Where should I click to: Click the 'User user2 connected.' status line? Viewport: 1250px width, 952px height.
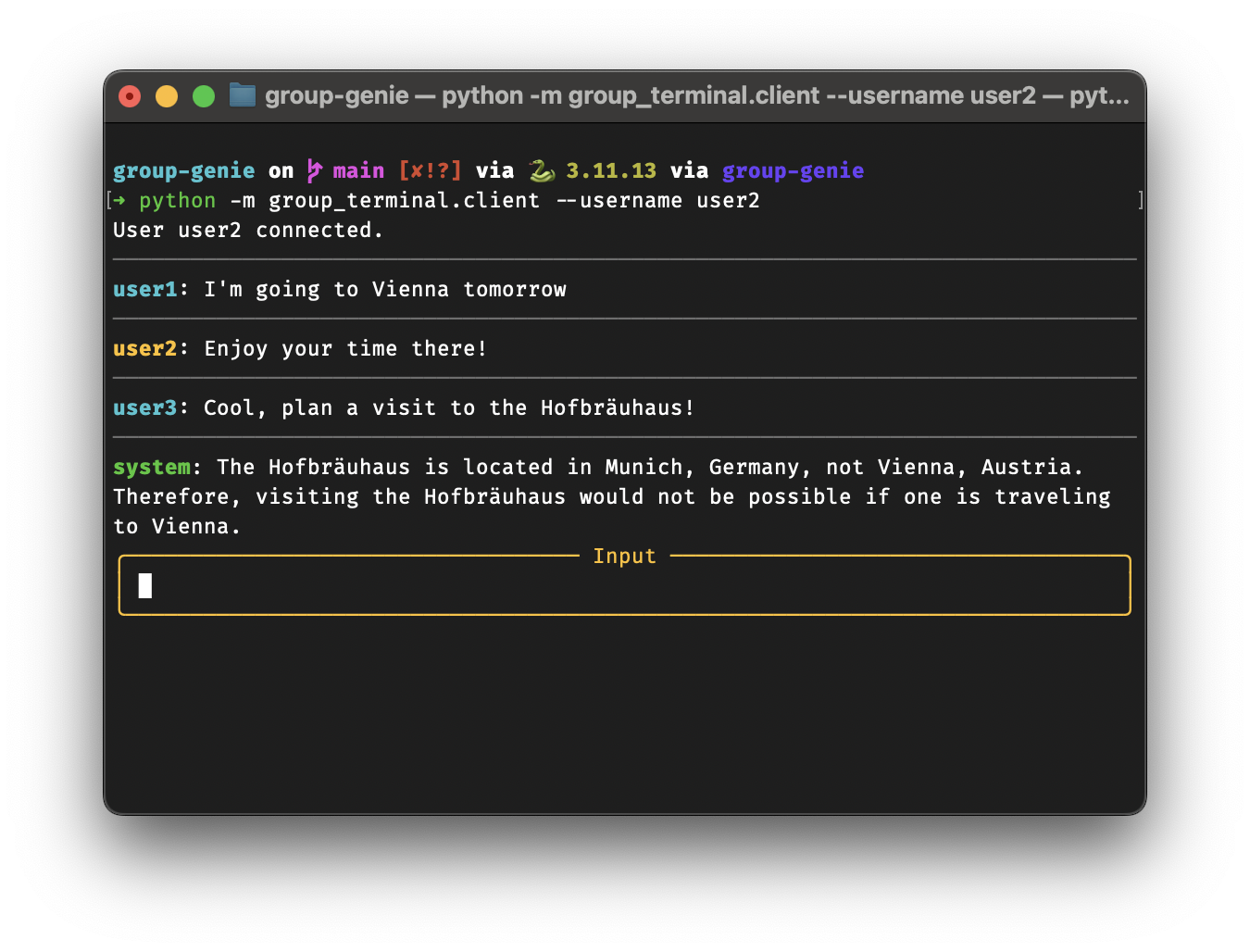pyautogui.click(x=248, y=230)
